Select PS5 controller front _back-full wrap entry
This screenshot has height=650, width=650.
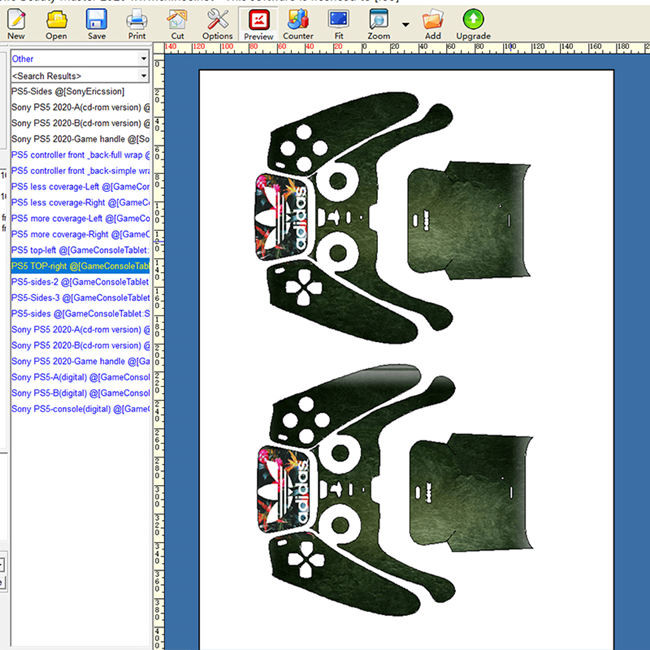[x=80, y=155]
